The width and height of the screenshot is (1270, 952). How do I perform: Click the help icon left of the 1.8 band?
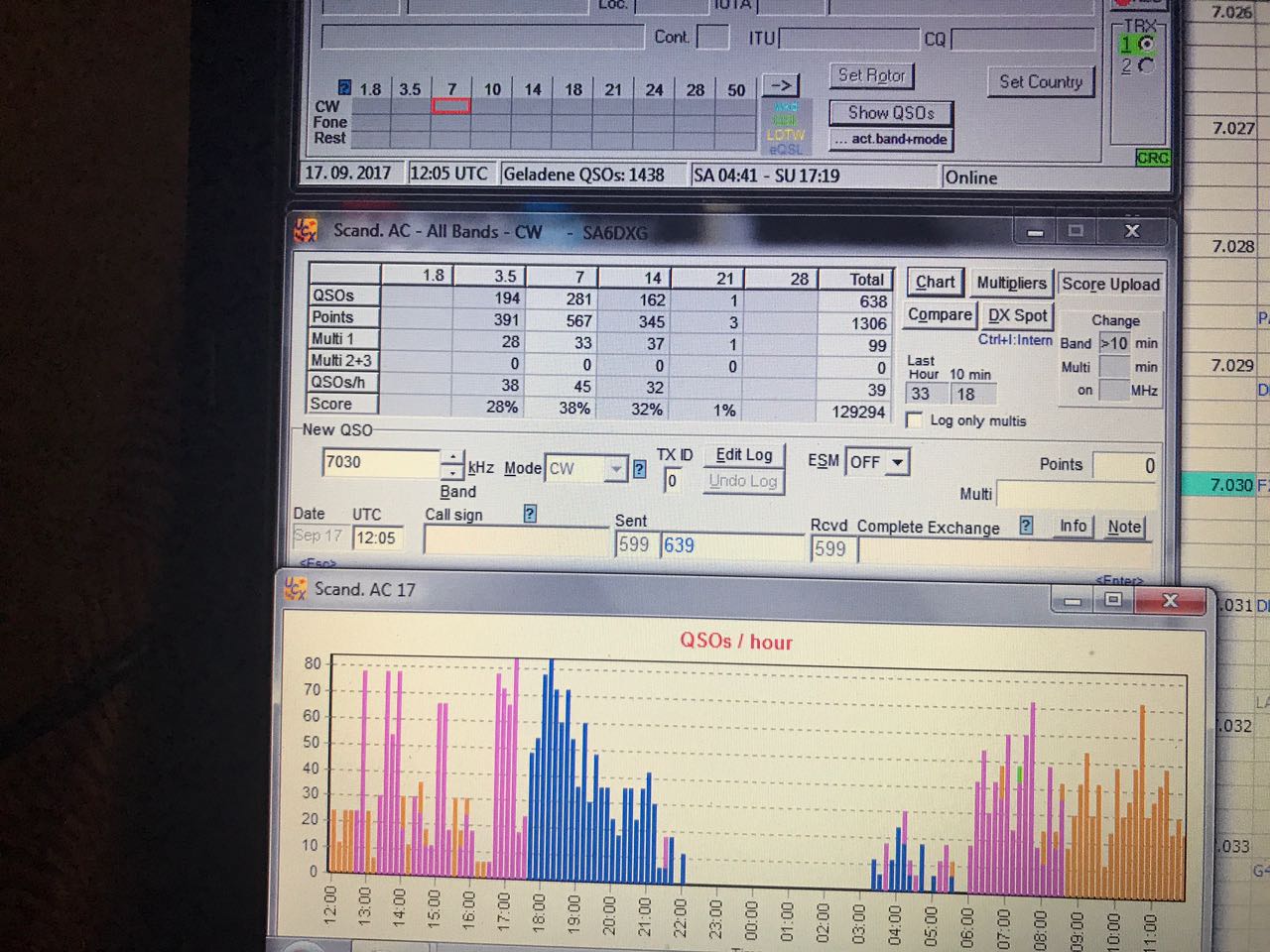tap(344, 87)
